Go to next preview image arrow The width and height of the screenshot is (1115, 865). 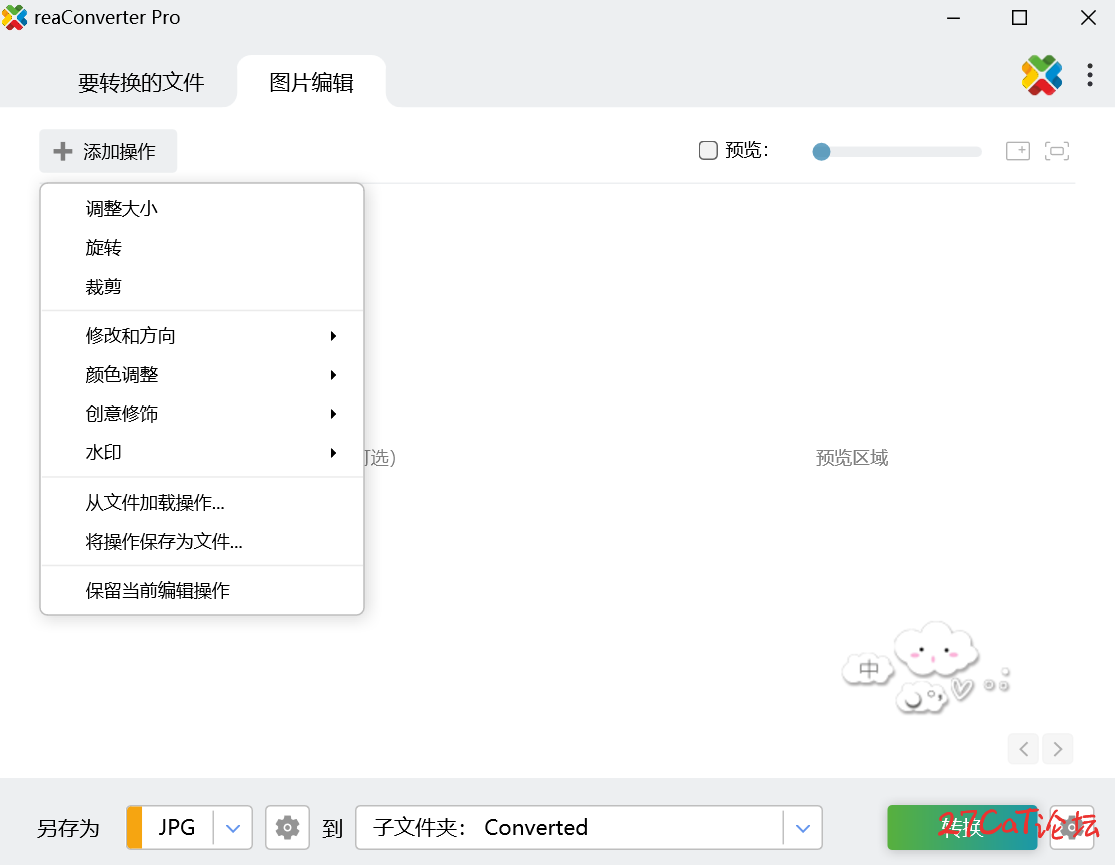[1057, 749]
